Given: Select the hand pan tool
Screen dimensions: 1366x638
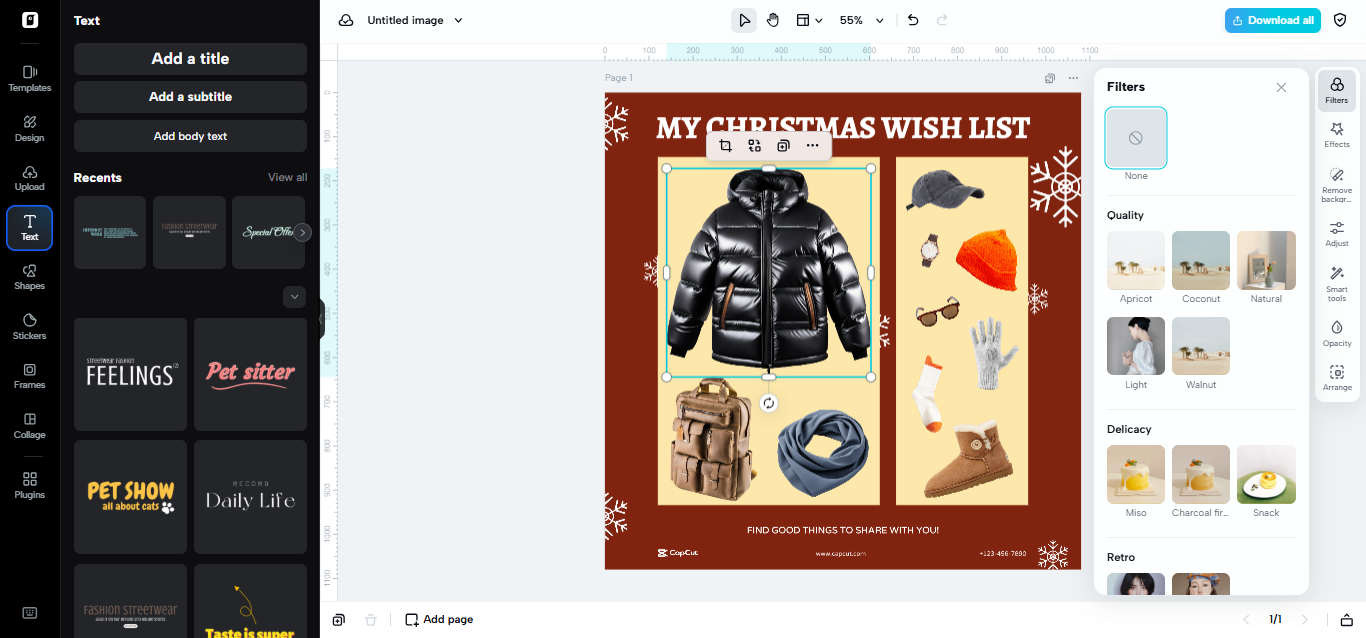Looking at the screenshot, I should point(773,20).
